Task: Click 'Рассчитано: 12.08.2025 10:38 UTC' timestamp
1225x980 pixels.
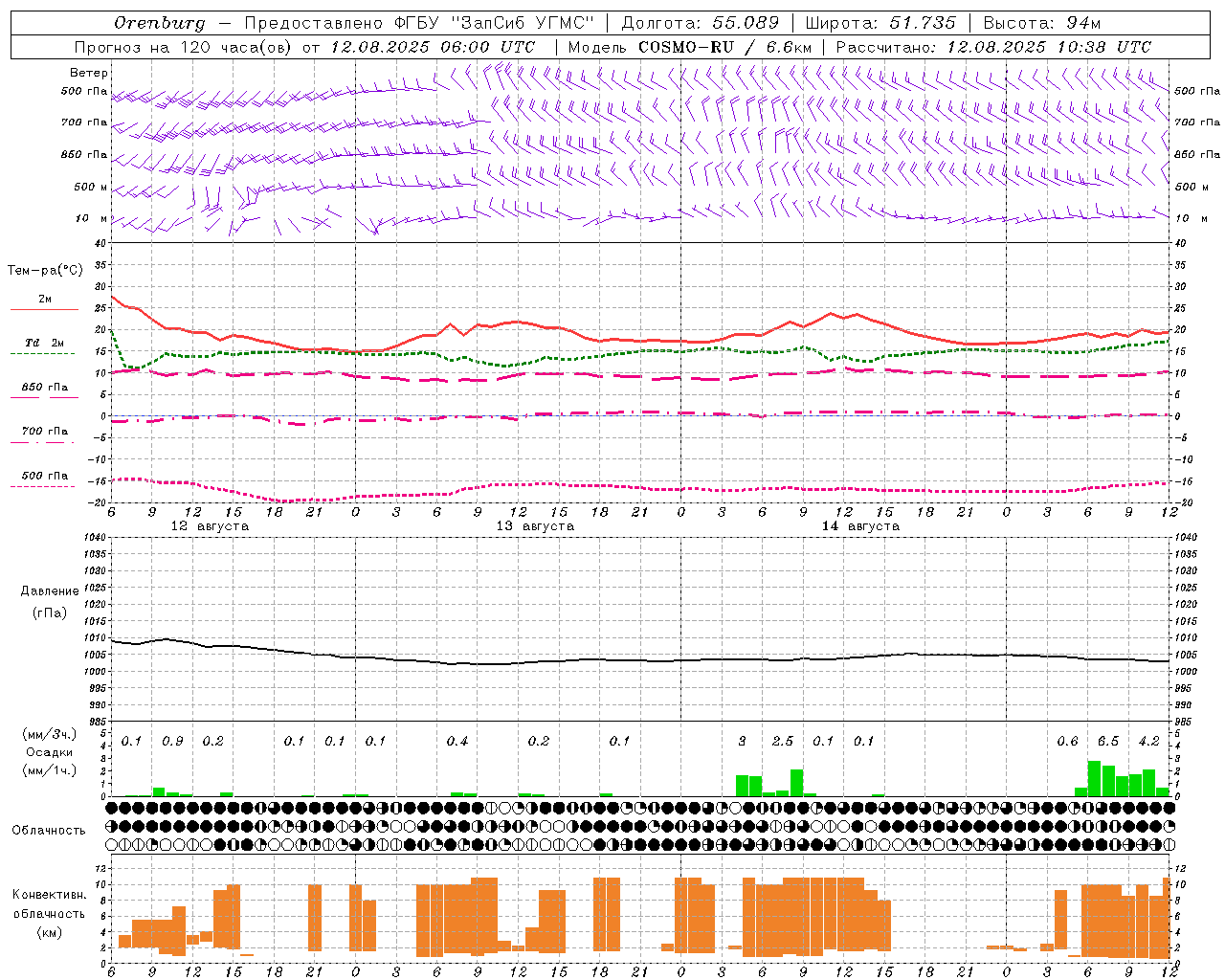Action: tap(993, 47)
